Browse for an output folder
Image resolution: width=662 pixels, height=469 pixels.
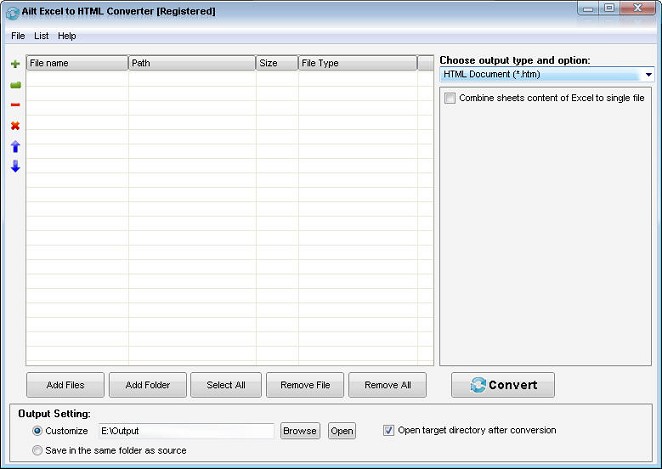click(300, 431)
